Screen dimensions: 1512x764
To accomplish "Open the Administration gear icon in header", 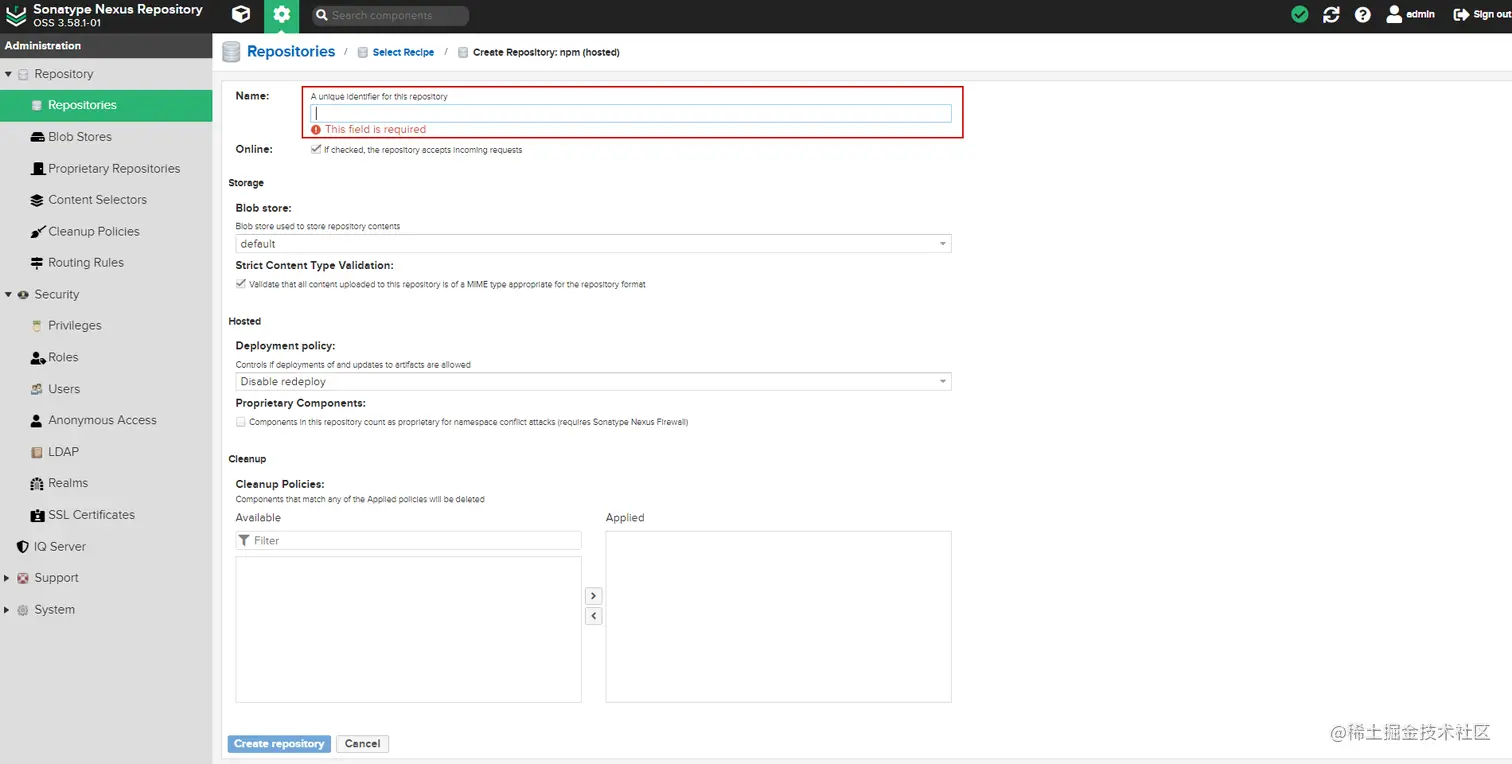I will [x=282, y=15].
